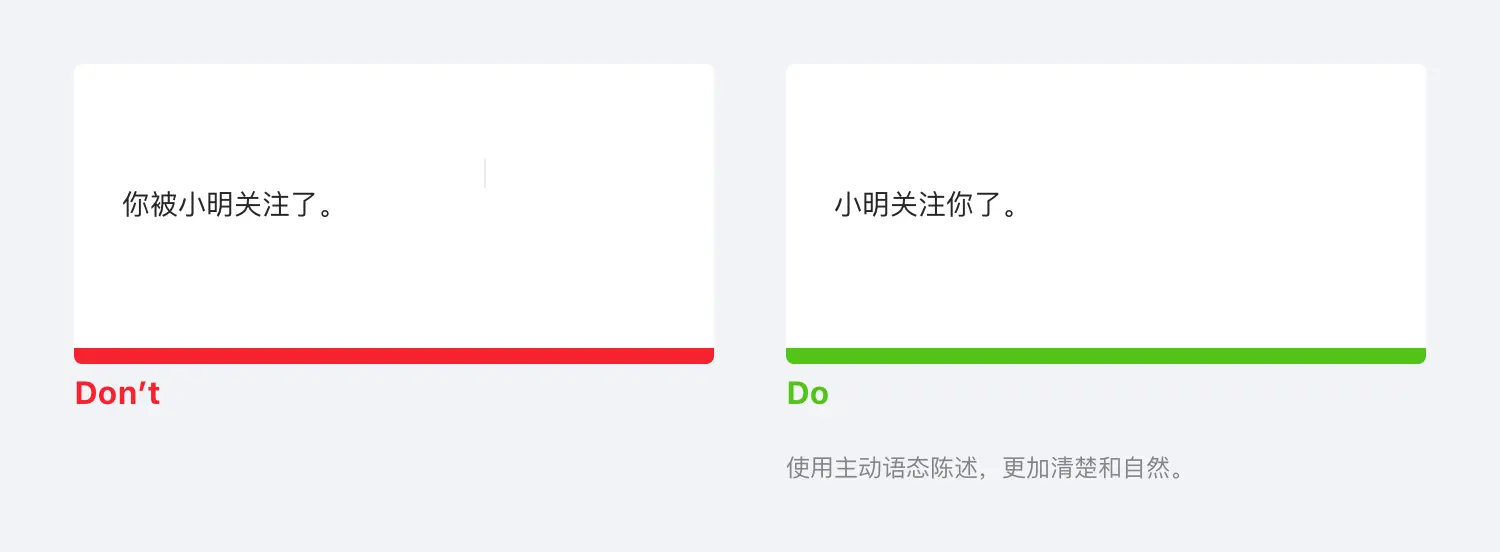Click the green "Do" label

click(x=807, y=394)
